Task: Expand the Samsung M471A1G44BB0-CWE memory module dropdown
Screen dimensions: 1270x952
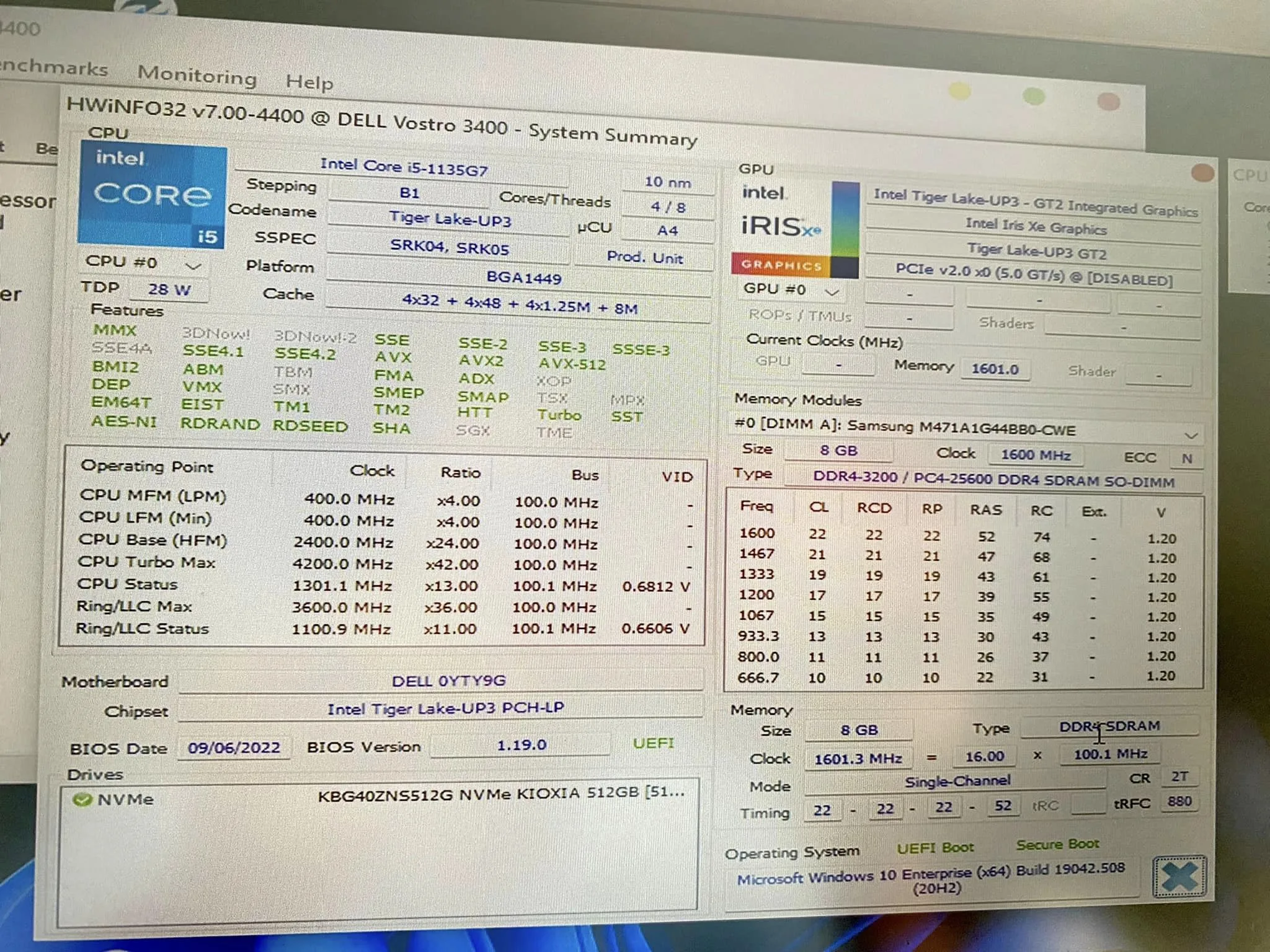Action: pos(1191,435)
